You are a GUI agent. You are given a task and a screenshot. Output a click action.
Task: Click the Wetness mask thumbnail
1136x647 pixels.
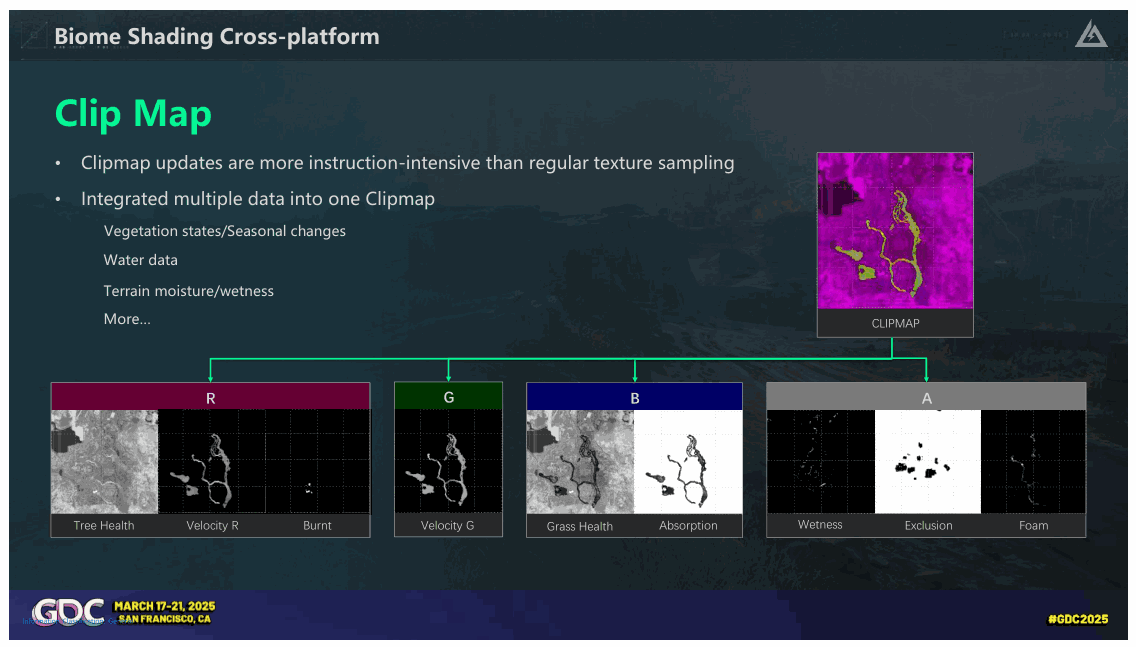(x=821, y=462)
